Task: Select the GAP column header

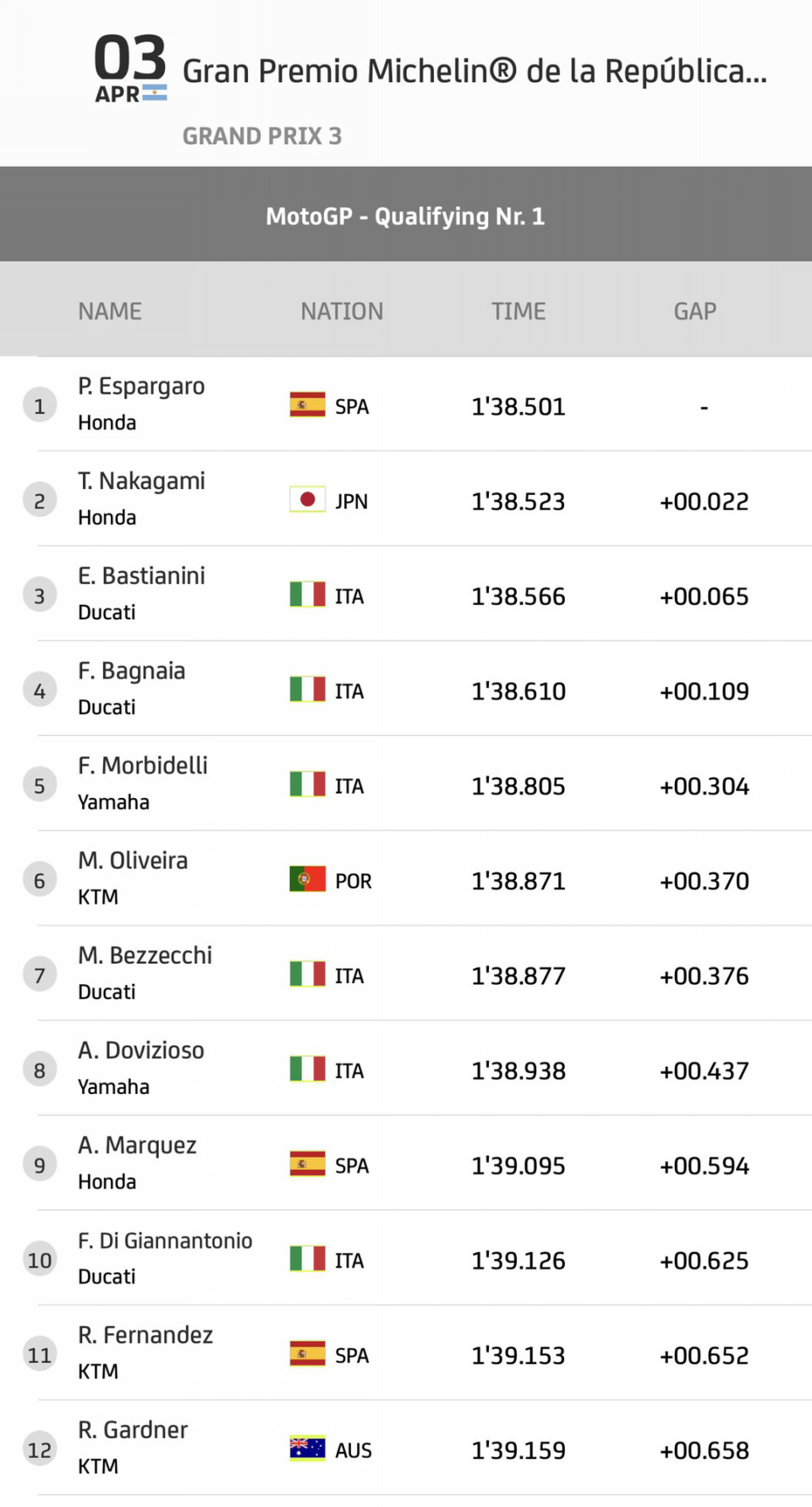Action: pos(695,311)
